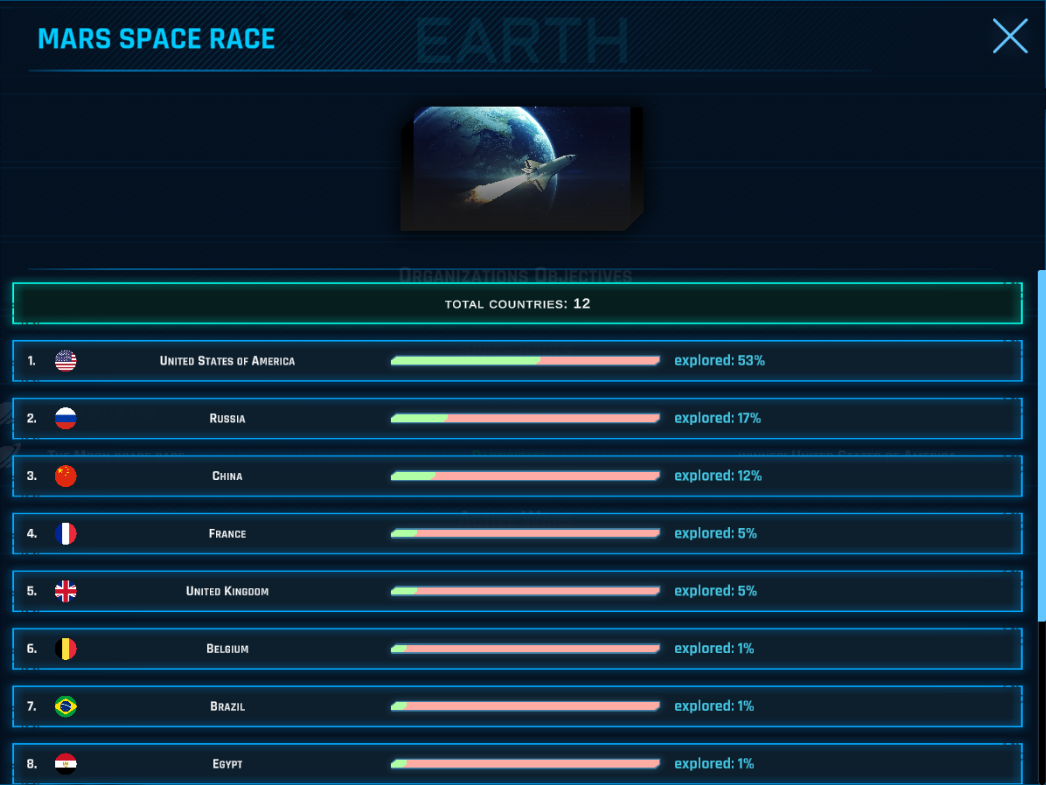1046x785 pixels.
Task: Click the Russia exploration progress bar
Action: (525, 419)
